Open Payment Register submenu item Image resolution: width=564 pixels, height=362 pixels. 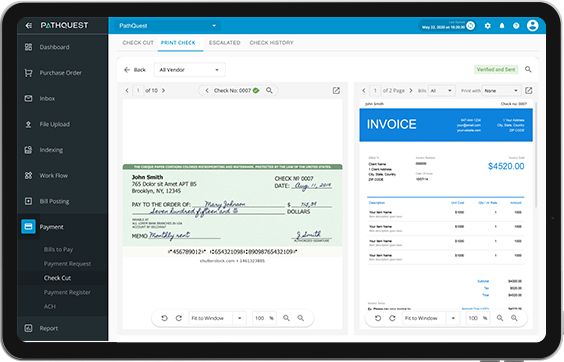point(67,292)
